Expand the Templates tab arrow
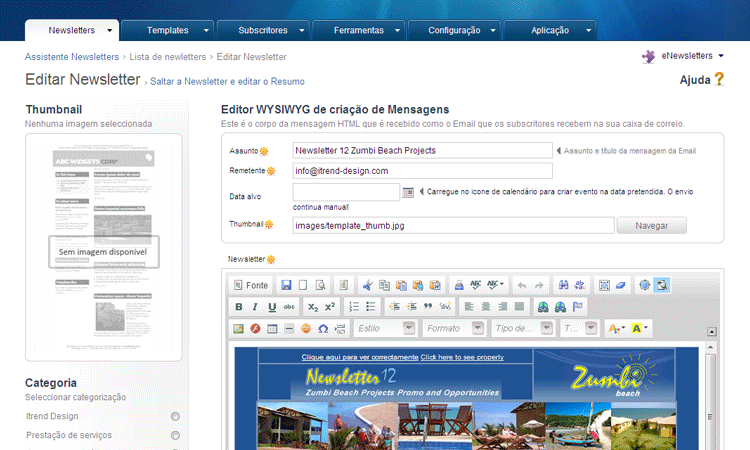Screen dimensions: 750x450 pos(206,31)
